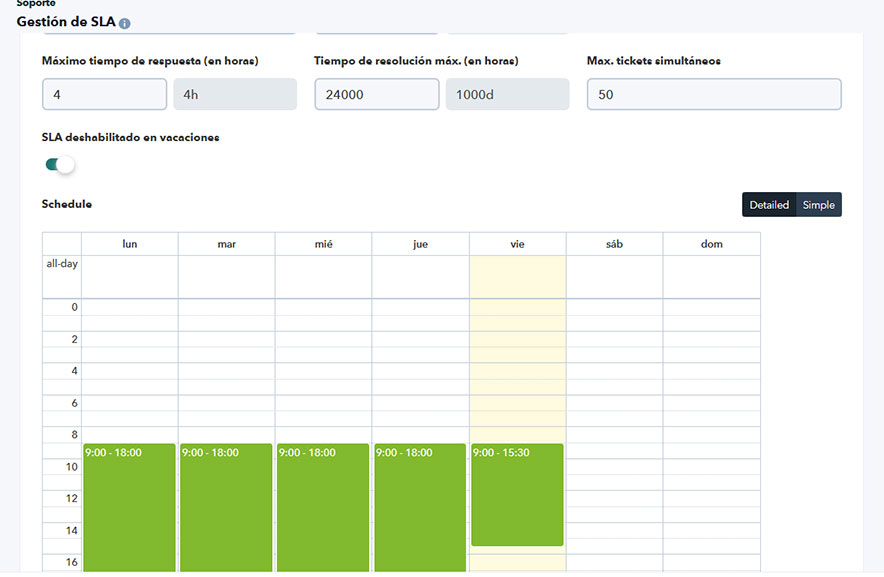Switch to the Simple schedule view
The image size is (884, 577).
click(818, 204)
